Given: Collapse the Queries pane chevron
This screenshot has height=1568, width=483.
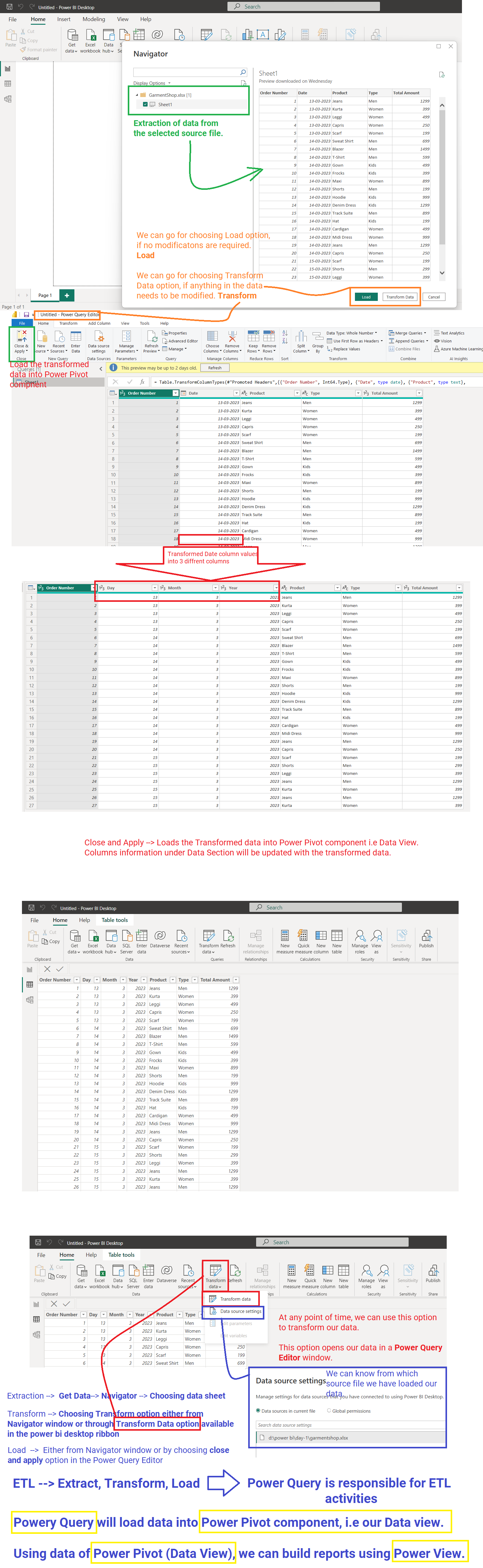Looking at the screenshot, I should 100,369.
